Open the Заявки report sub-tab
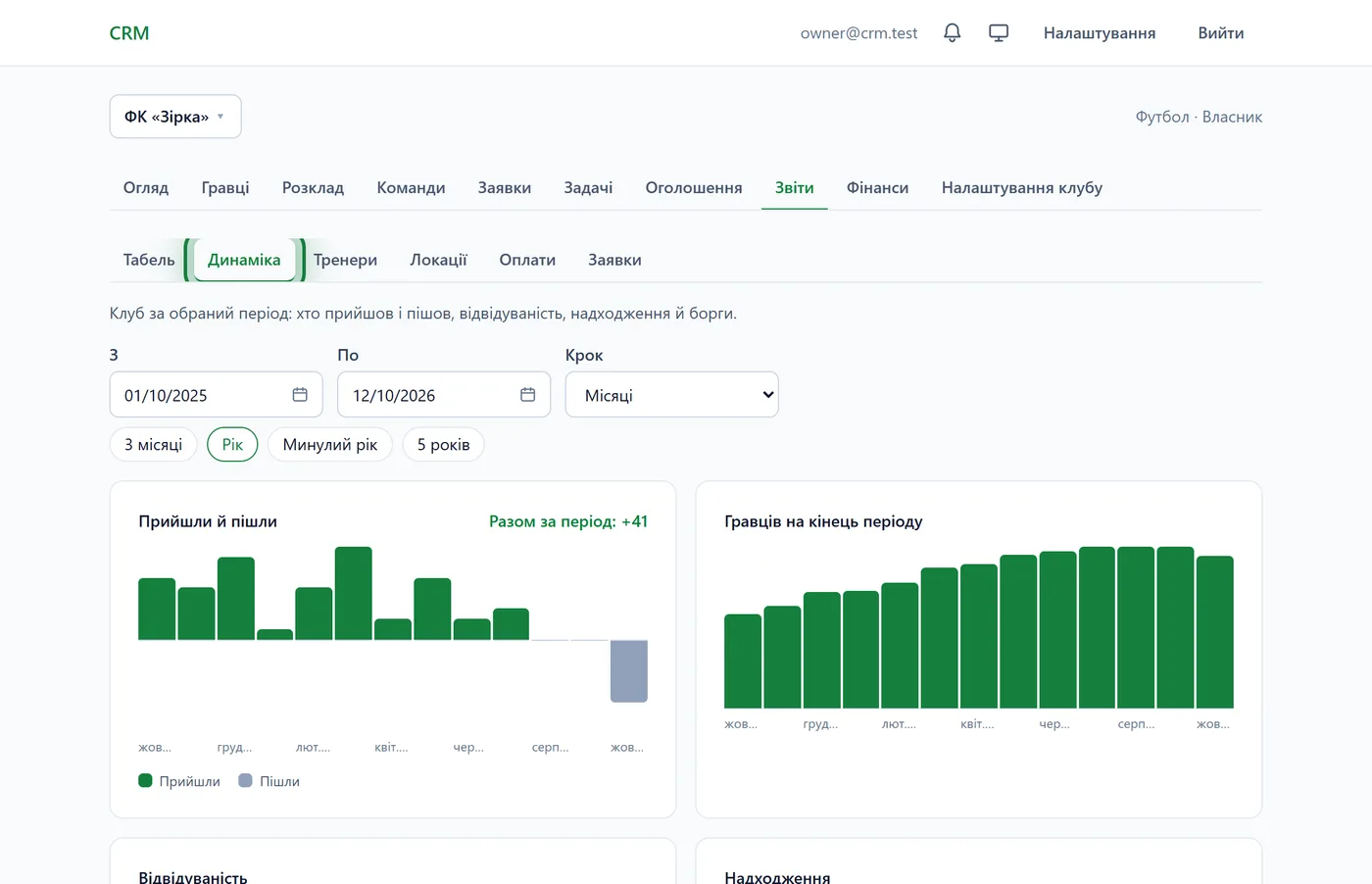The height and width of the screenshot is (884, 1372). tap(614, 260)
